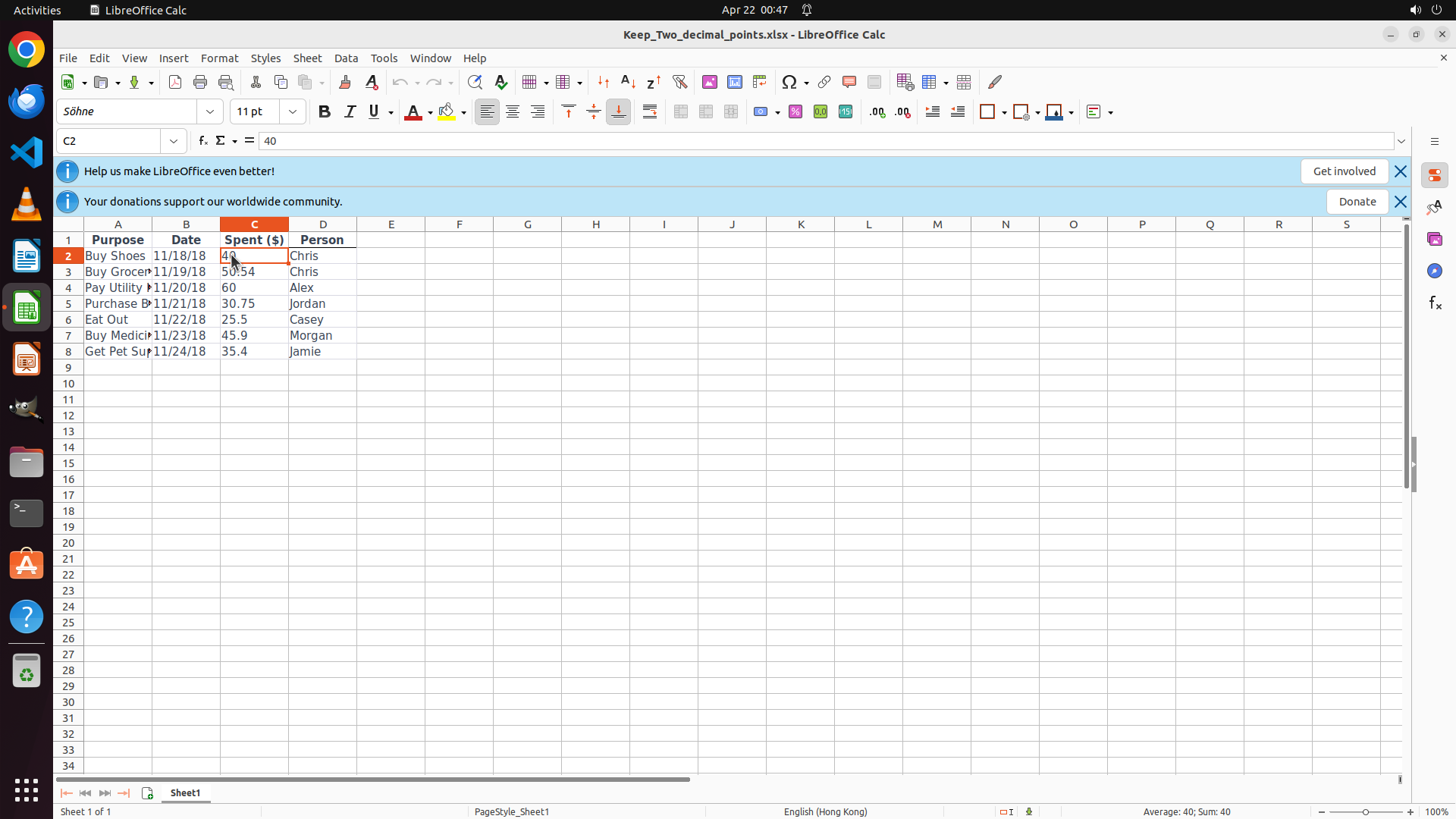The height and width of the screenshot is (819, 1456).
Task: Open the Format menu
Action: click(219, 58)
